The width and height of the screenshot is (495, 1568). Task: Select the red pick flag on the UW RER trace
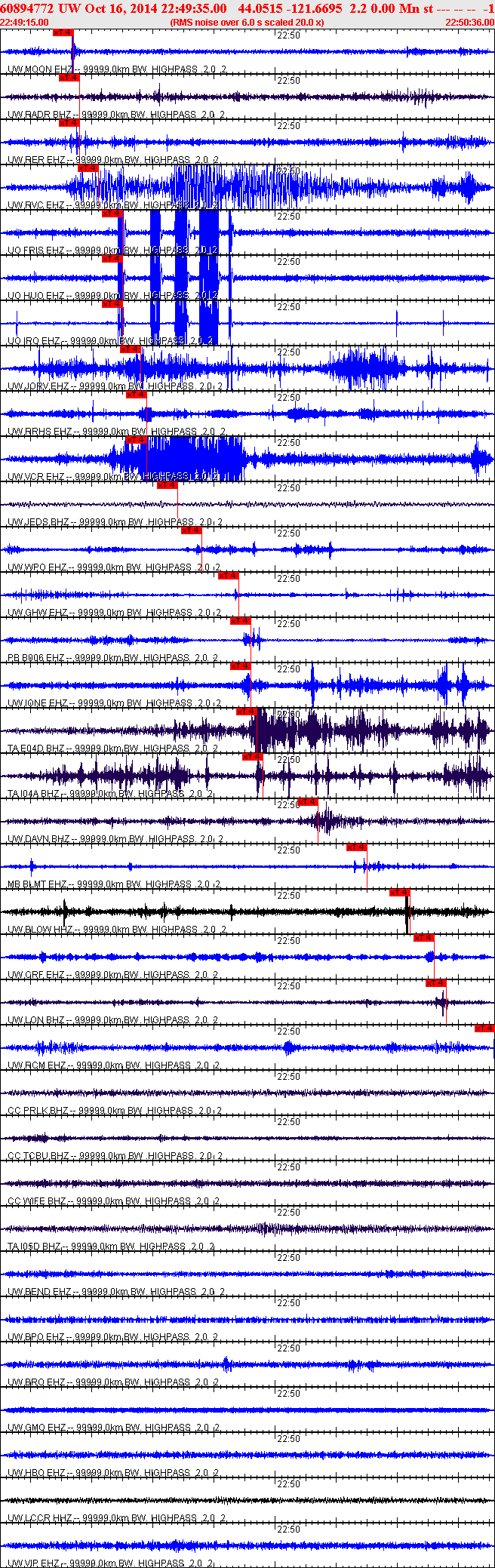click(x=69, y=123)
